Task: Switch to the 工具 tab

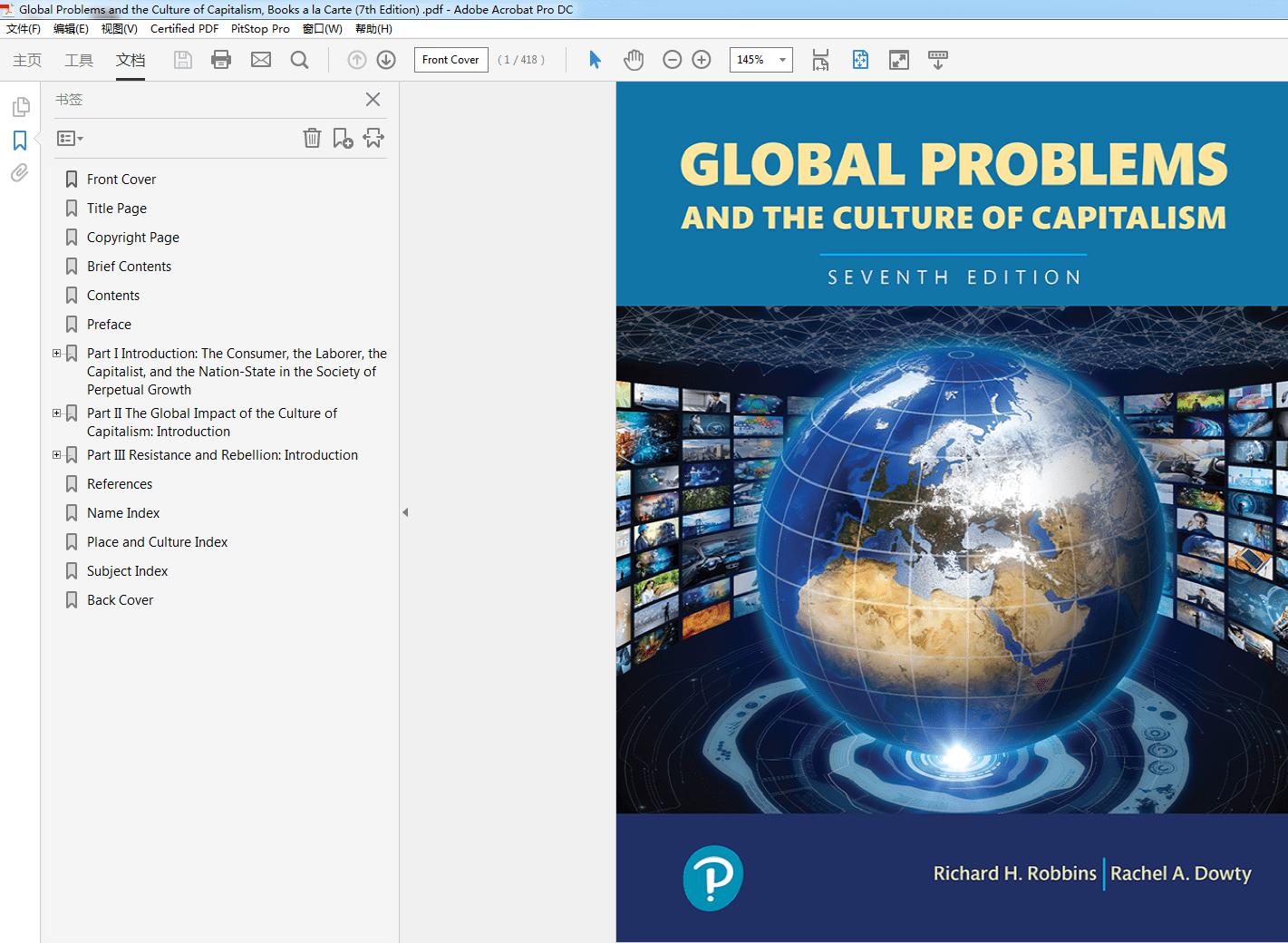Action: pos(79,60)
